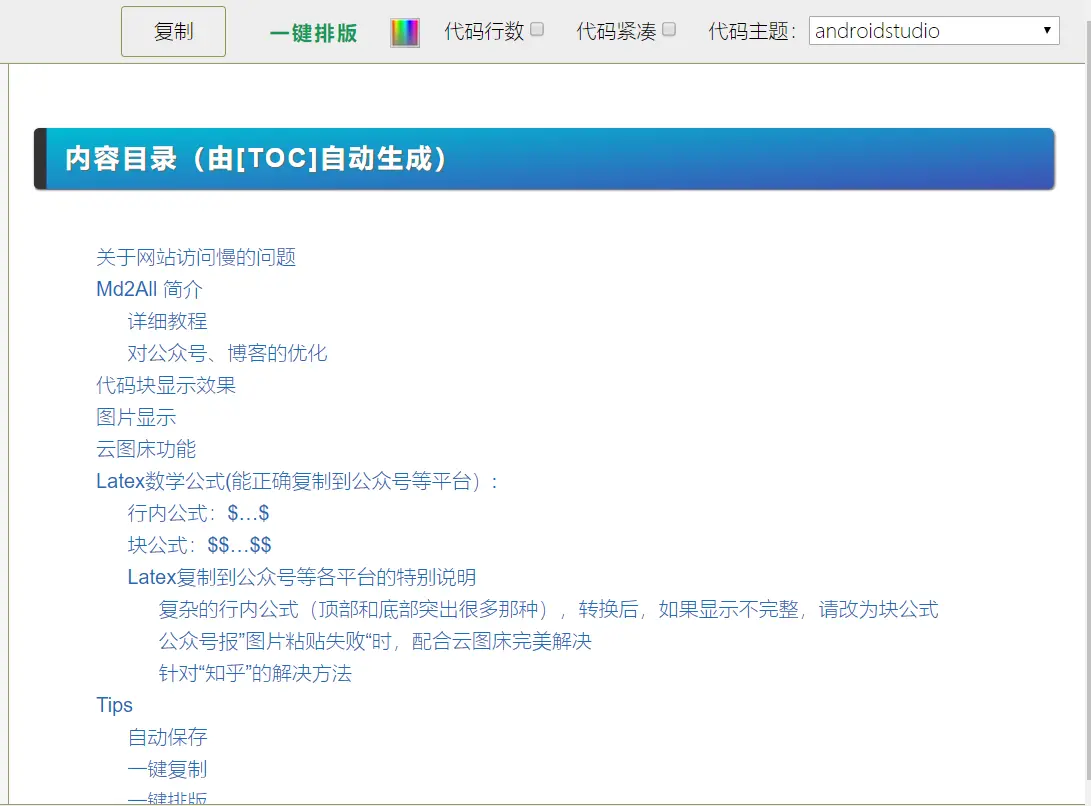Enable the 代码行数 checkbox

[537, 29]
